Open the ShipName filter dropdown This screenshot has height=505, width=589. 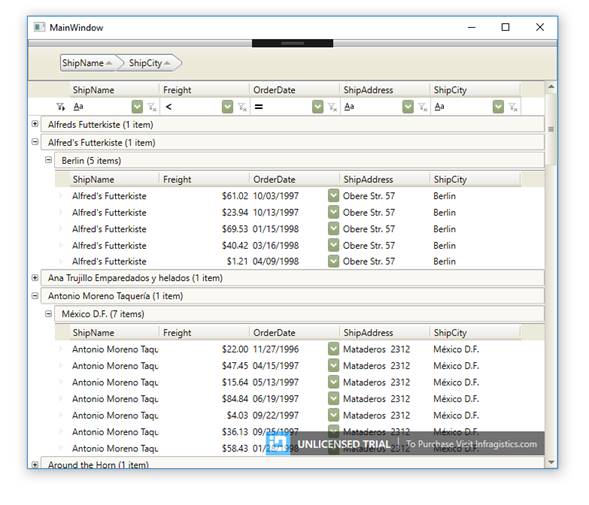(x=137, y=107)
